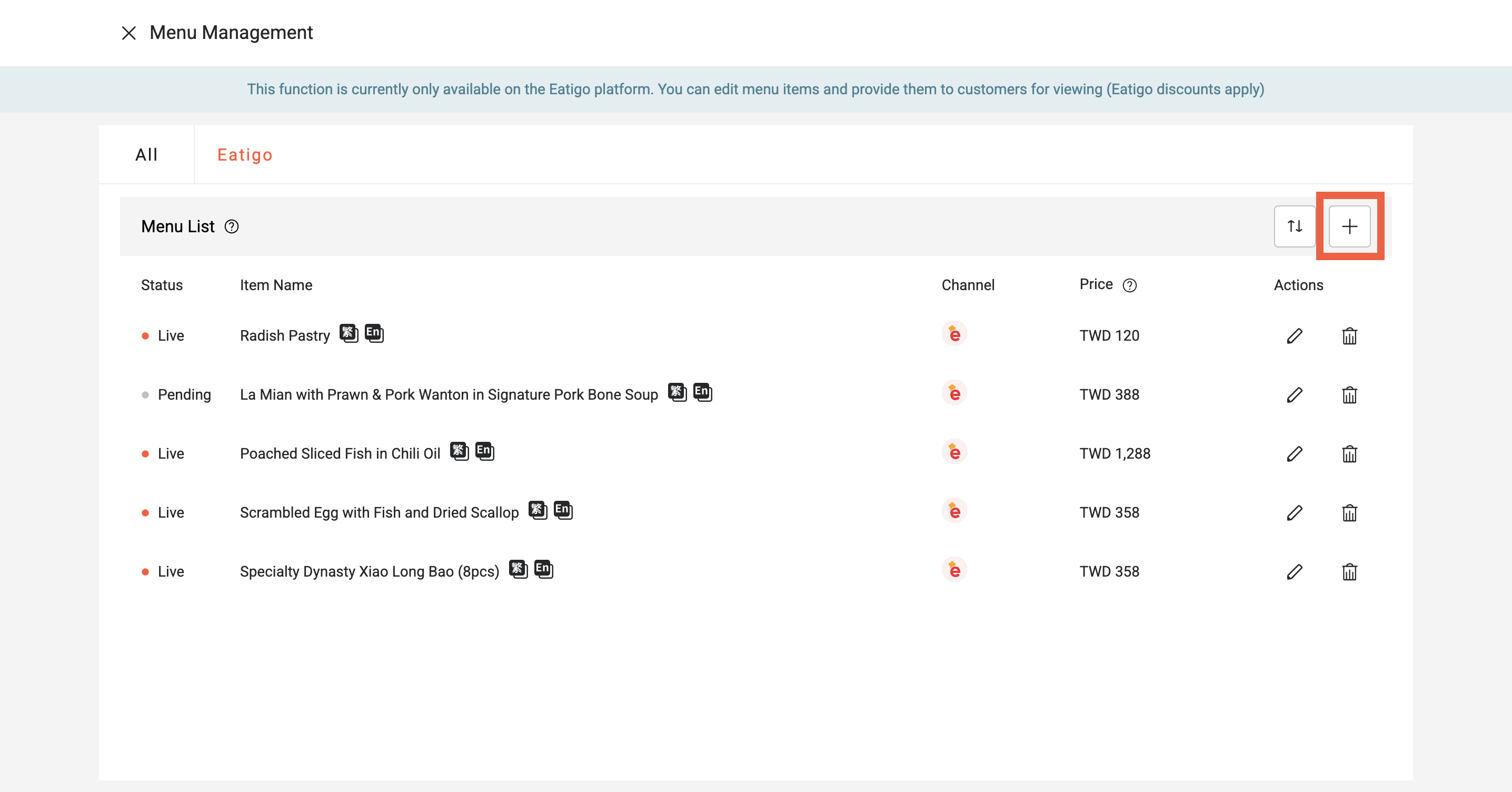The width and height of the screenshot is (1512, 792).
Task: Click English icon on Poached Sliced Fish row
Action: pyautogui.click(x=485, y=451)
